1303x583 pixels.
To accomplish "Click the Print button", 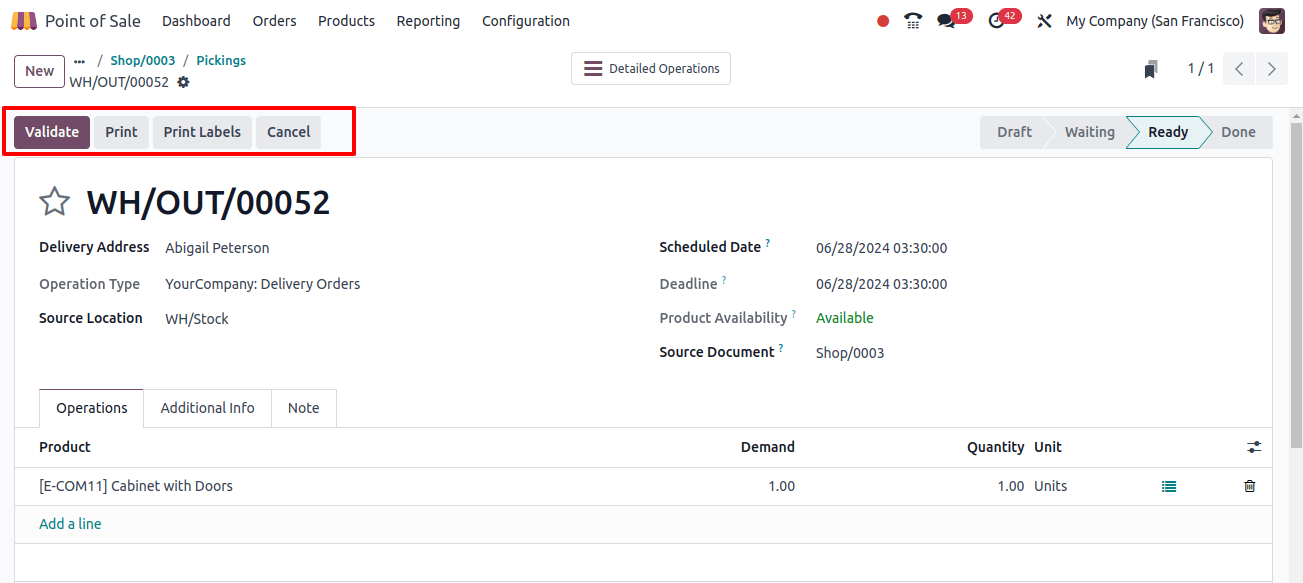I will [x=122, y=132].
